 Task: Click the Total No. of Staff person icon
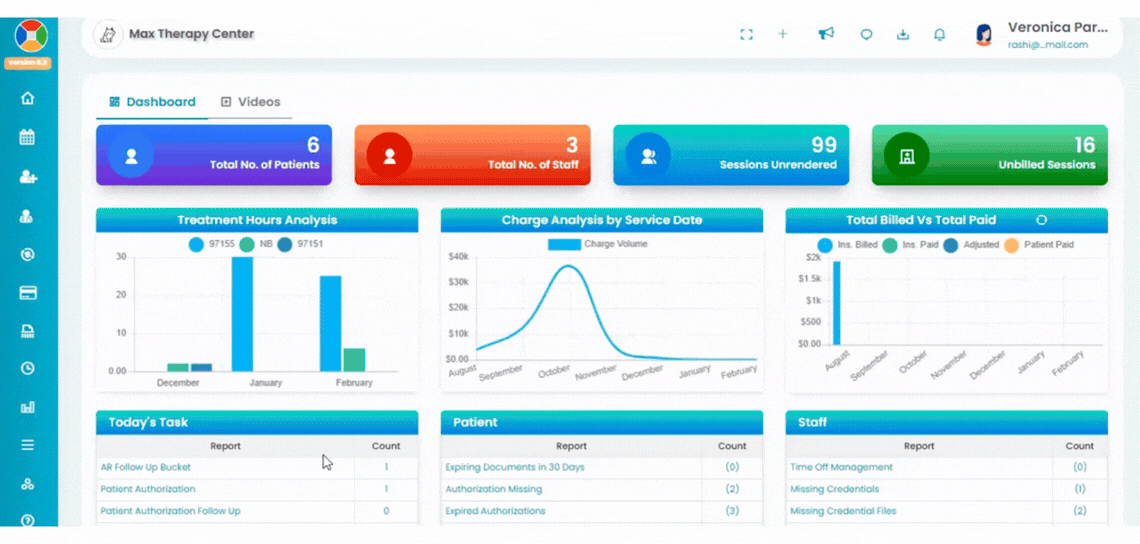(389, 156)
